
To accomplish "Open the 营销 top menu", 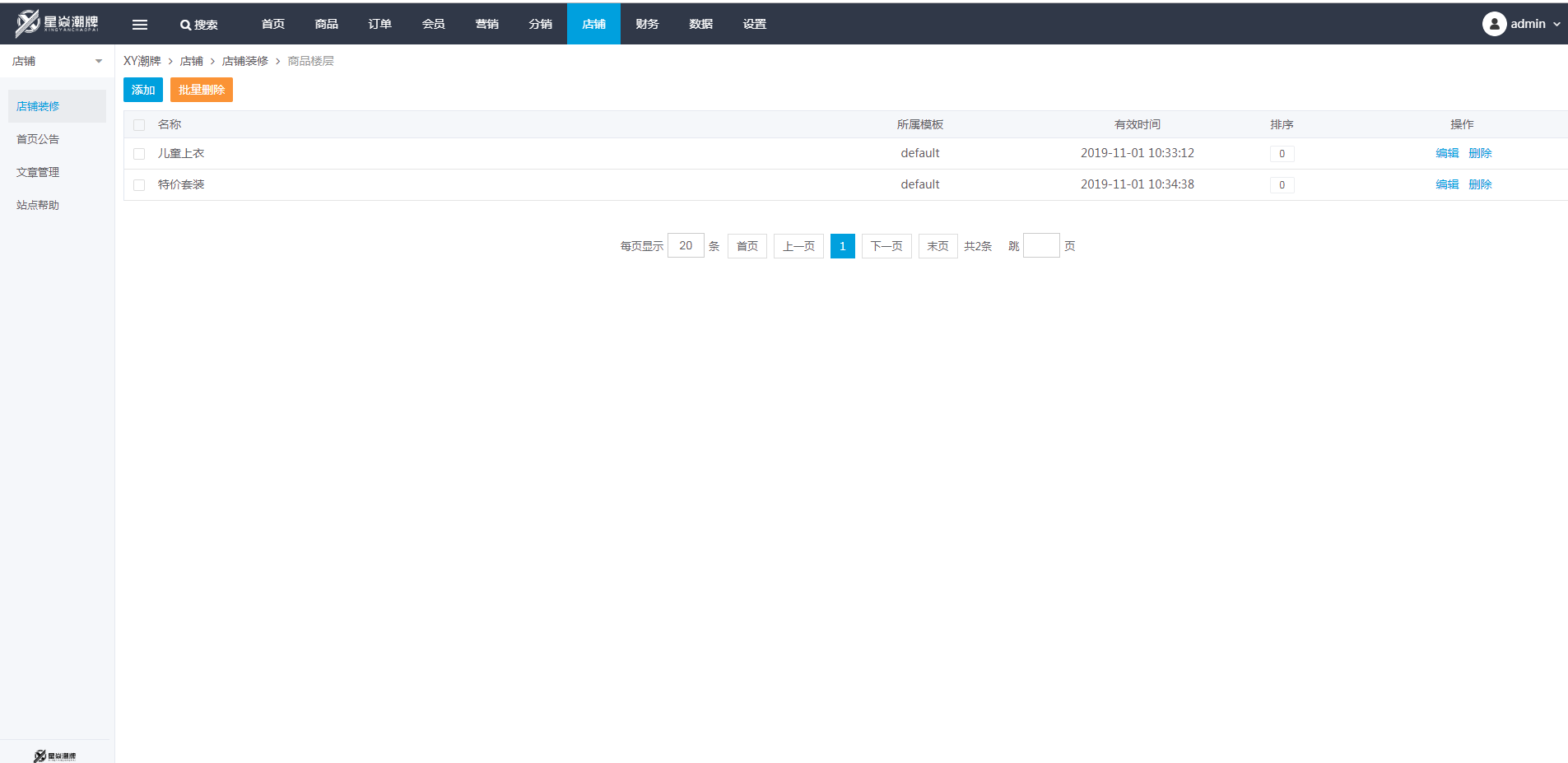I will (x=487, y=24).
